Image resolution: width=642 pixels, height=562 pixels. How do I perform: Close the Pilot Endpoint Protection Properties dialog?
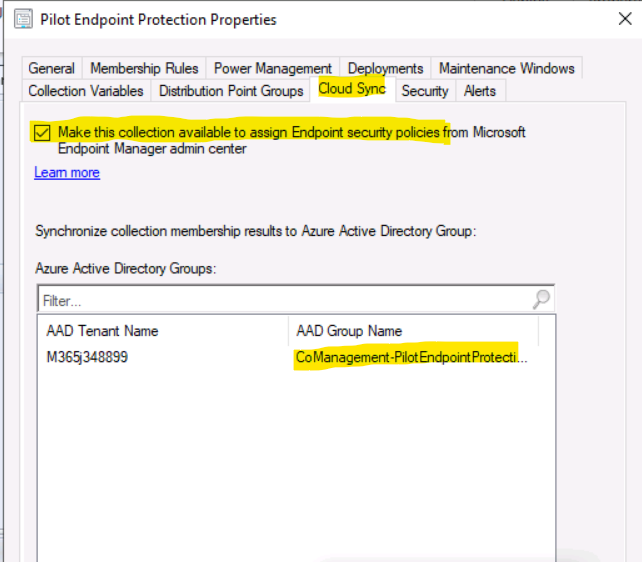click(625, 19)
